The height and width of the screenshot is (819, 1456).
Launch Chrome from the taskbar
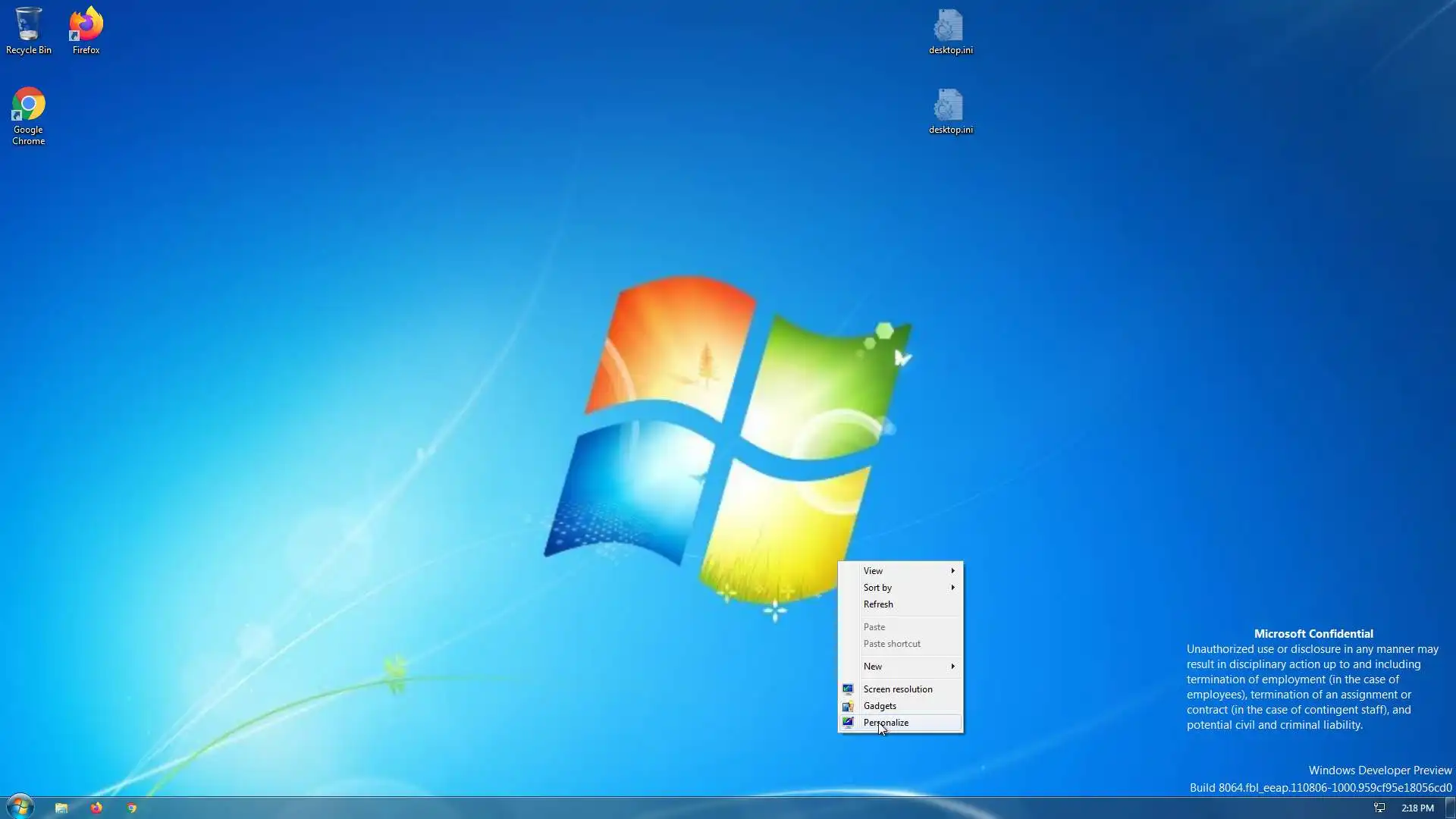coord(132,808)
